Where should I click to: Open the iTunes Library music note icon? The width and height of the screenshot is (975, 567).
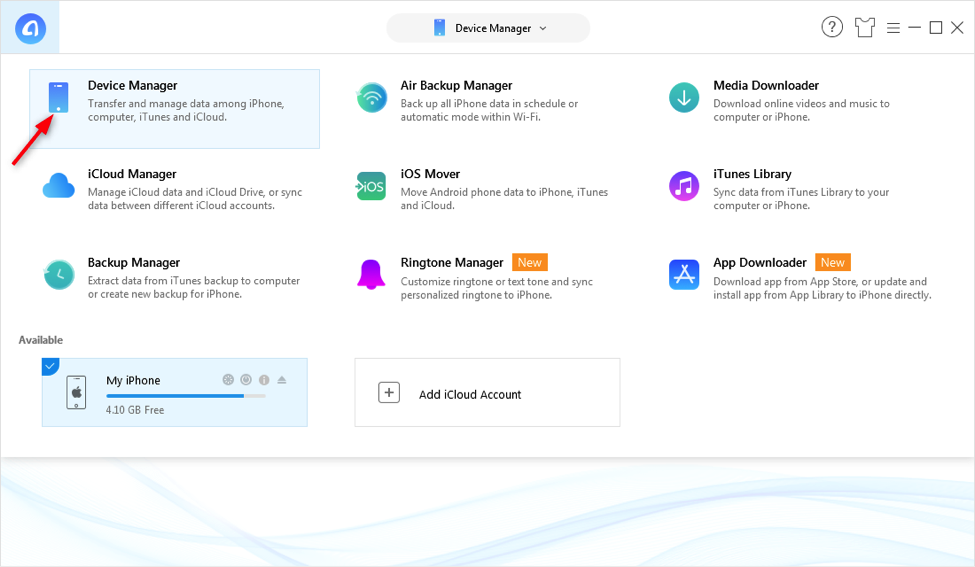(684, 186)
